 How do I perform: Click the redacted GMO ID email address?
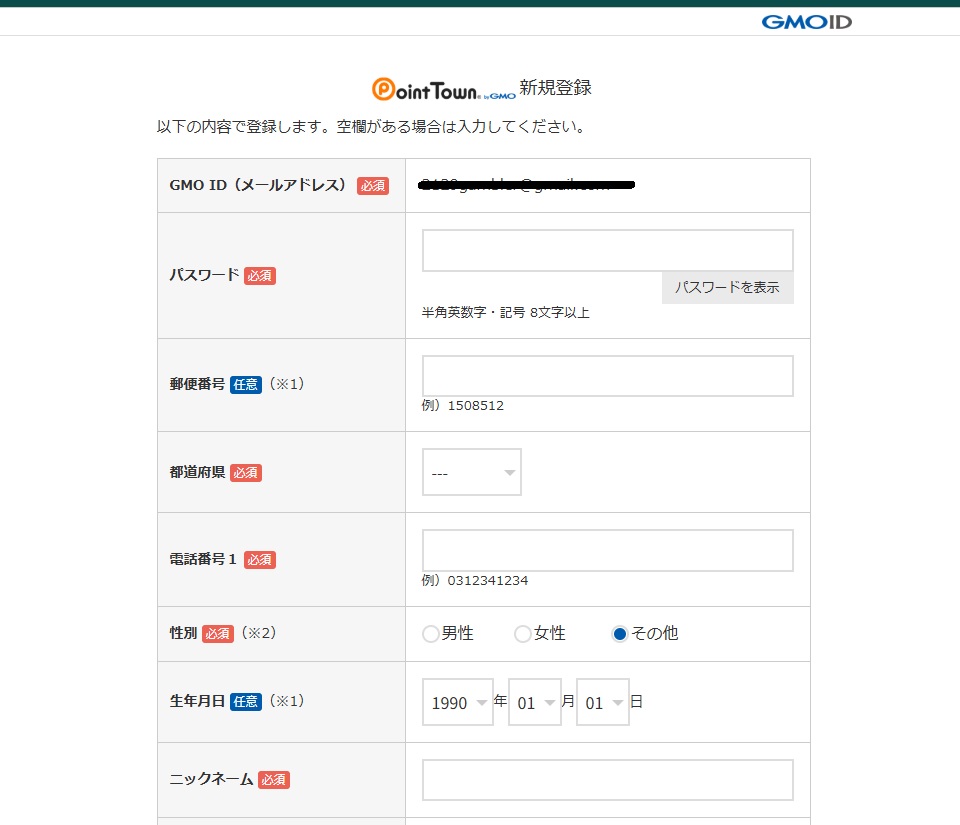[529, 185]
